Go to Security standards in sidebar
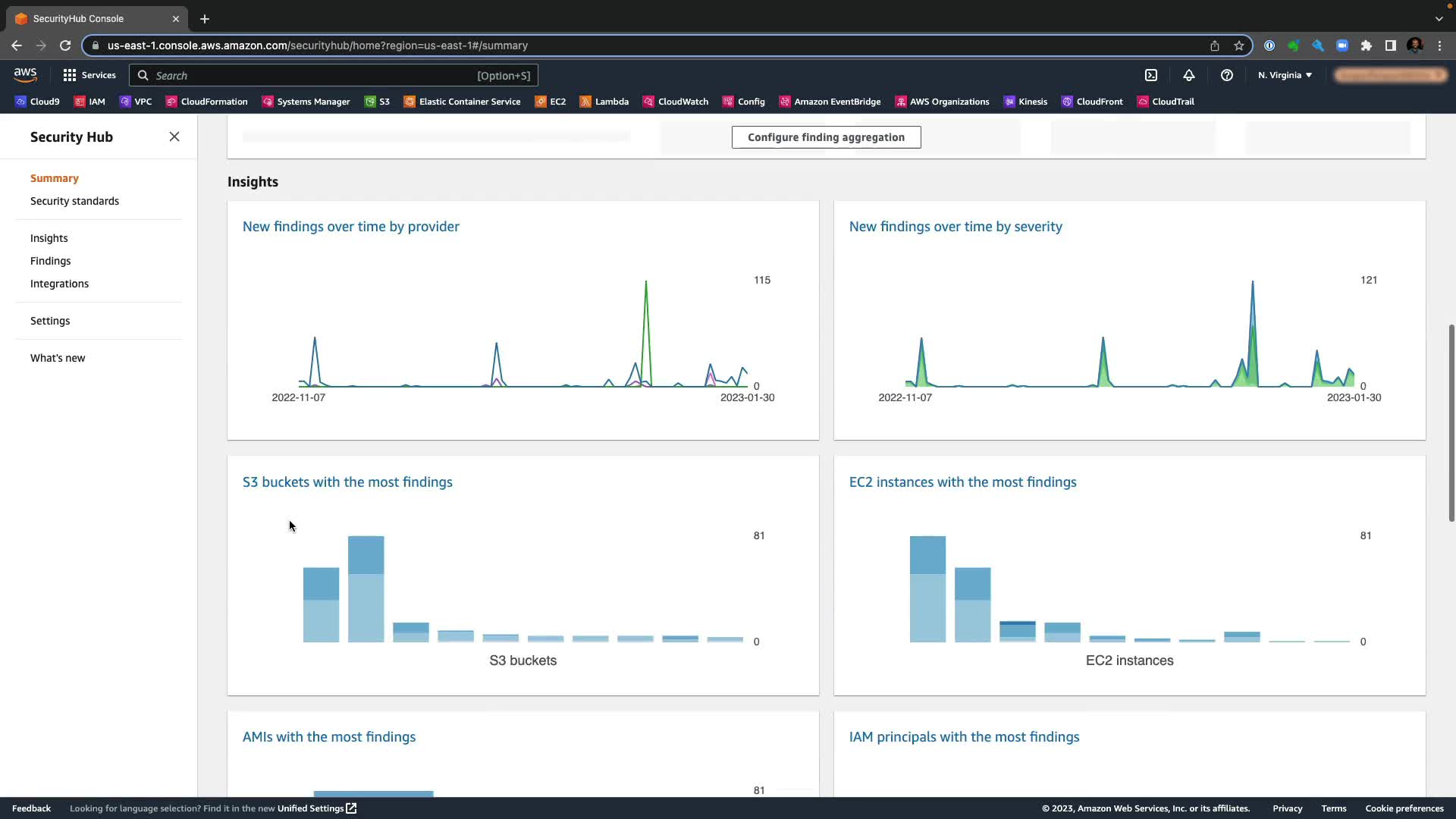Screen dimensions: 1456x819 [74, 201]
